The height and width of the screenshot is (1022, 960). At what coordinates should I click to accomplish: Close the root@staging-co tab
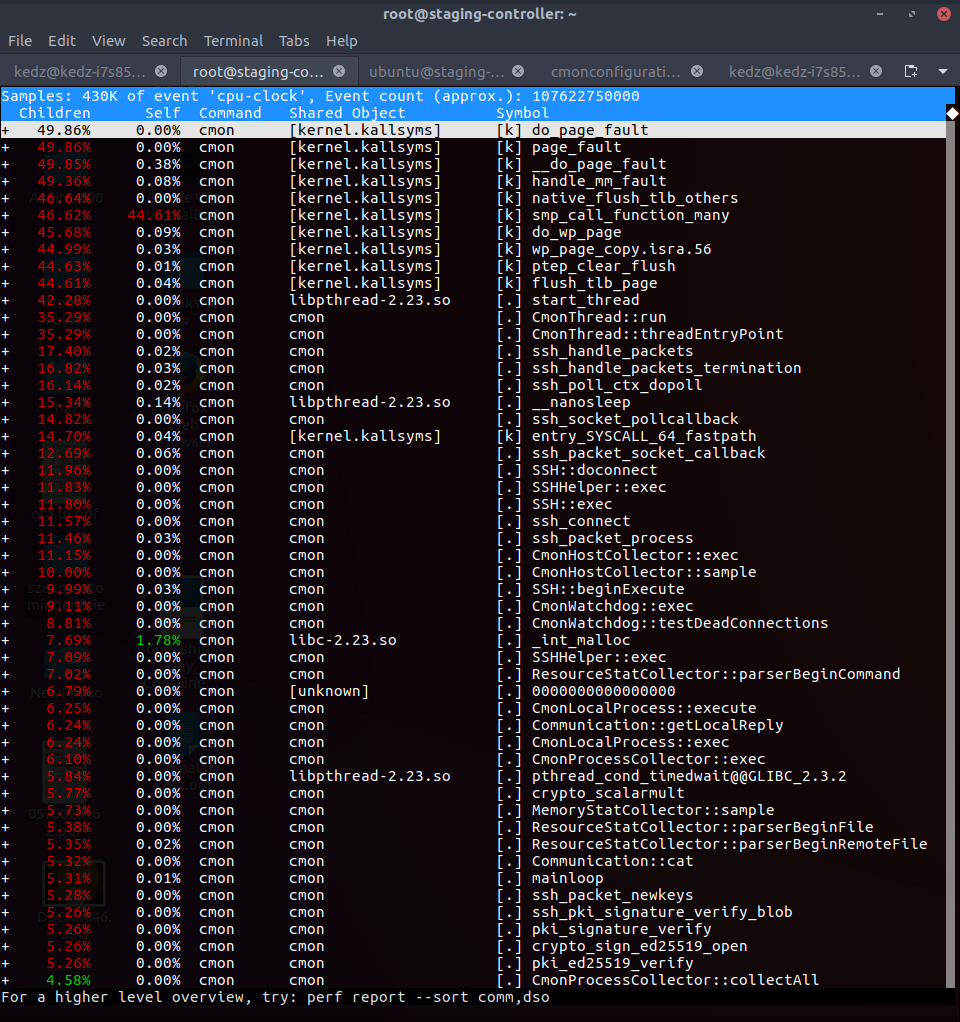pyautogui.click(x=339, y=71)
